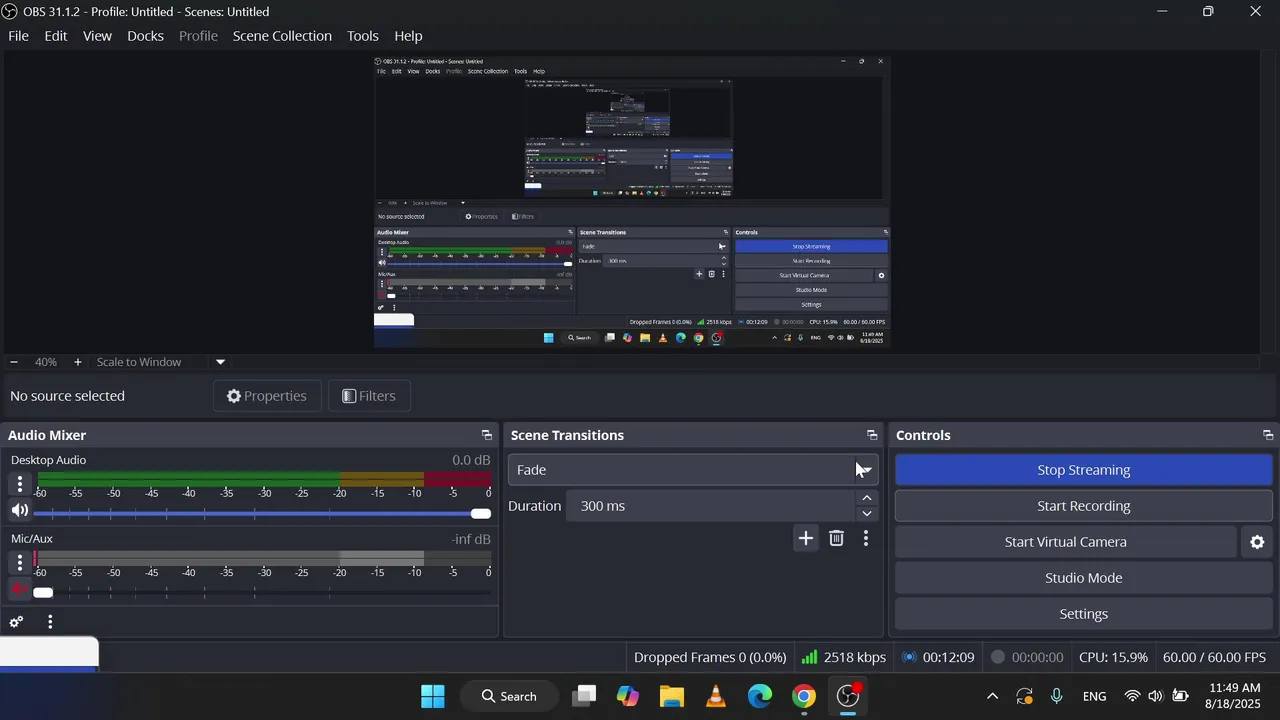Undock the Scene Transitions panel
This screenshot has width=1280, height=720.
point(872,435)
